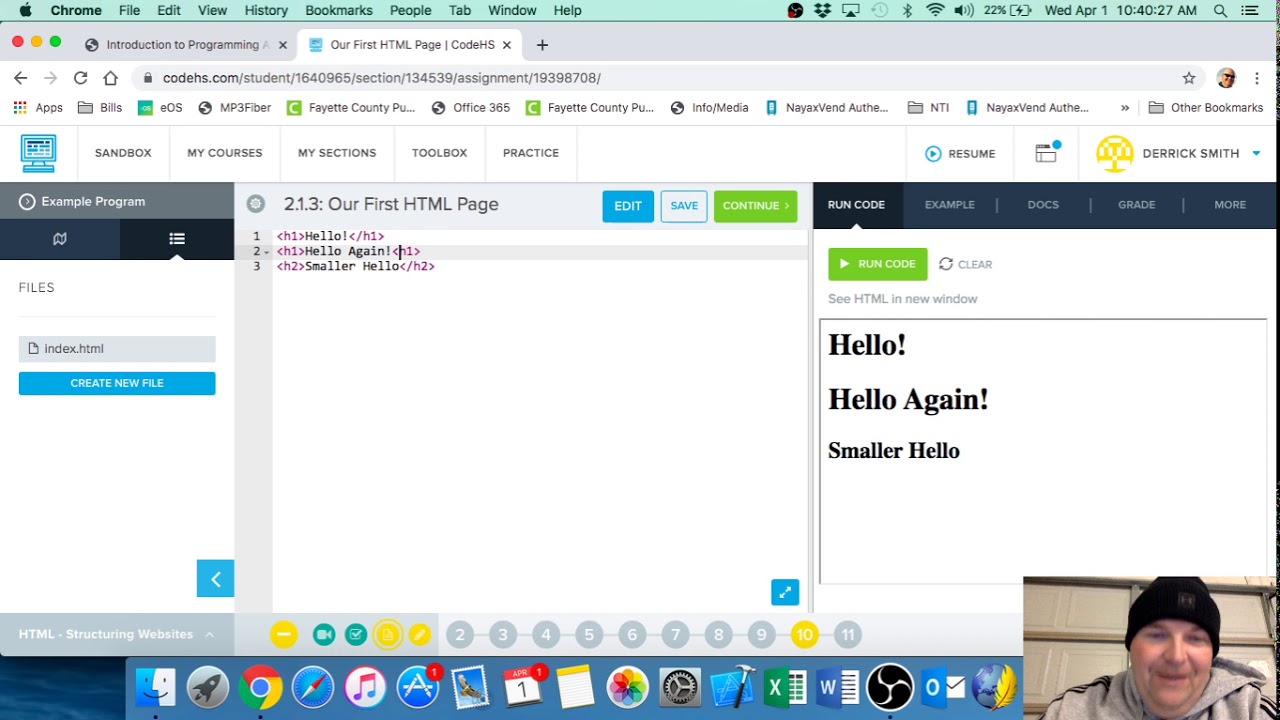The height and width of the screenshot is (720, 1280).
Task: Open the NTI bookmarks folder
Action: 929,108
